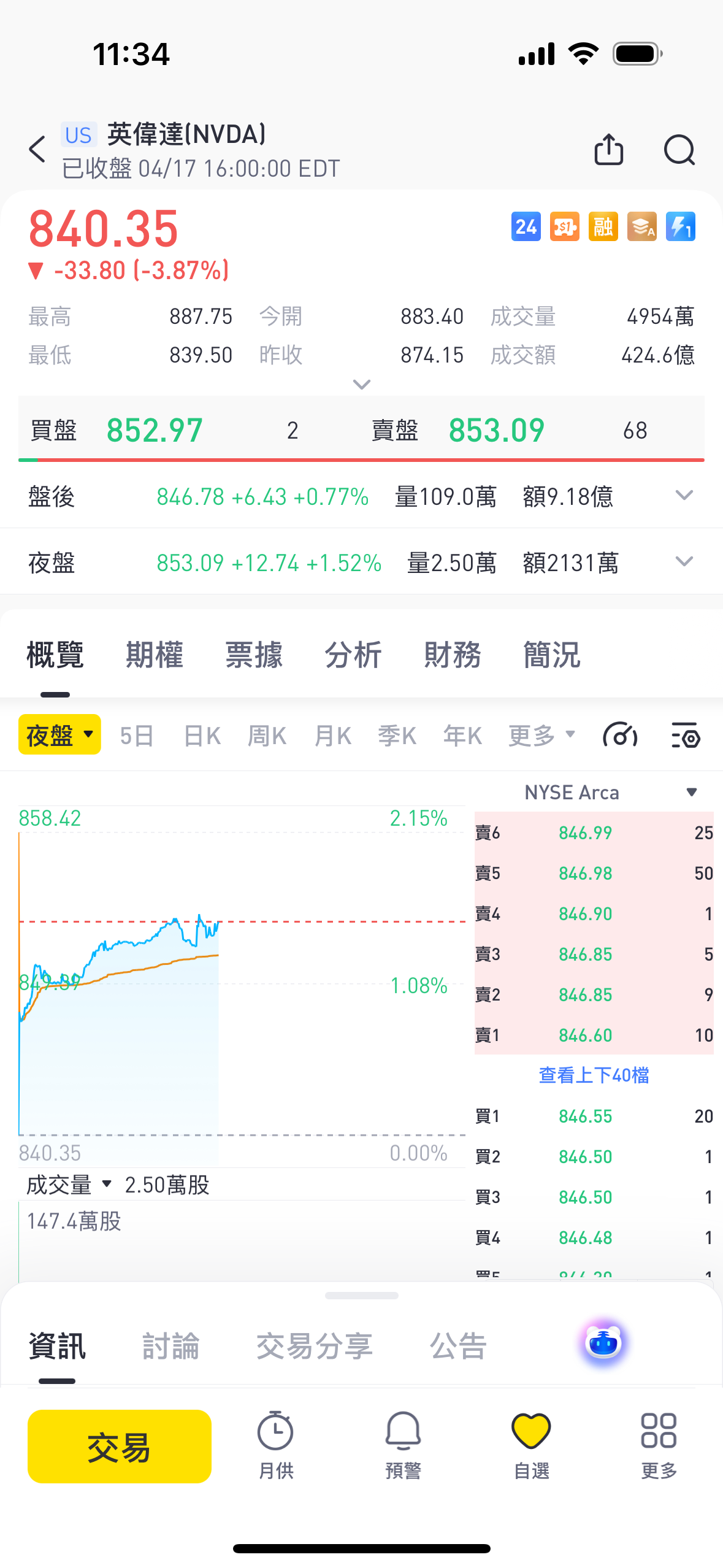Tap the 147.4萬股 volume chart area
This screenshot has height=1568, width=723.
click(x=242, y=1240)
